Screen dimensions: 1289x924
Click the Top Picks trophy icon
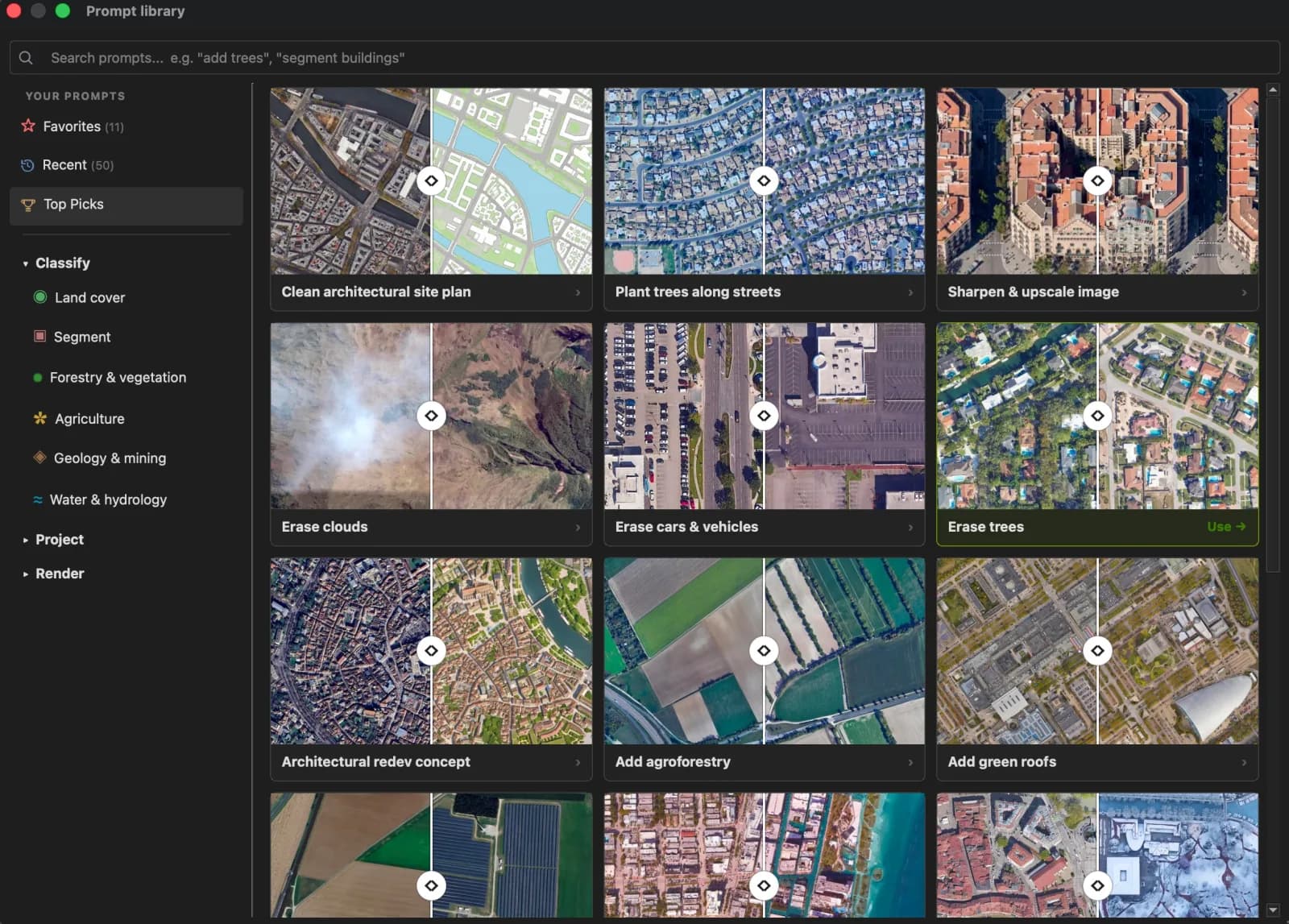(28, 205)
